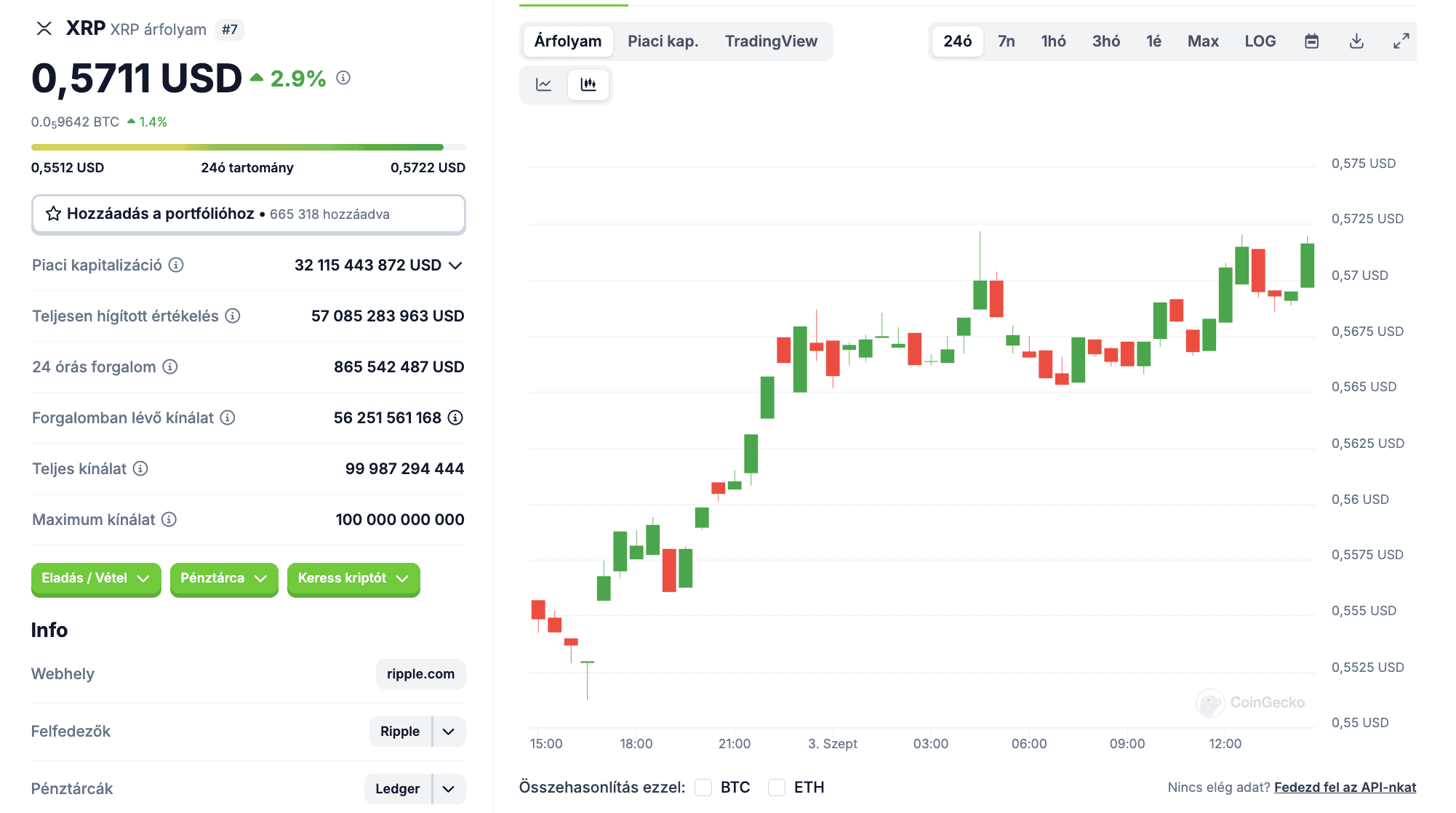Expand the Felfedezők dropdown arrow

tap(449, 732)
